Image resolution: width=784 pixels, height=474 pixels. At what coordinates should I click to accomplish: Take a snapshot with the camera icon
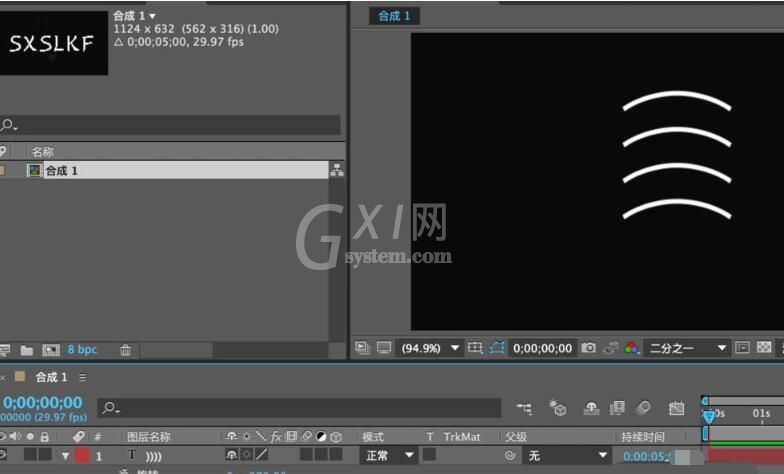tap(588, 348)
